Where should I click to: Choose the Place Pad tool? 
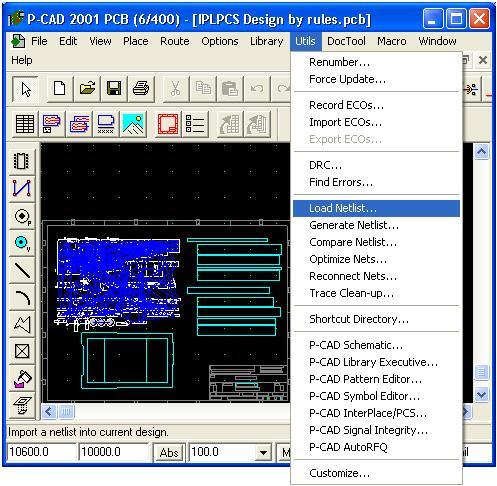coord(22,216)
